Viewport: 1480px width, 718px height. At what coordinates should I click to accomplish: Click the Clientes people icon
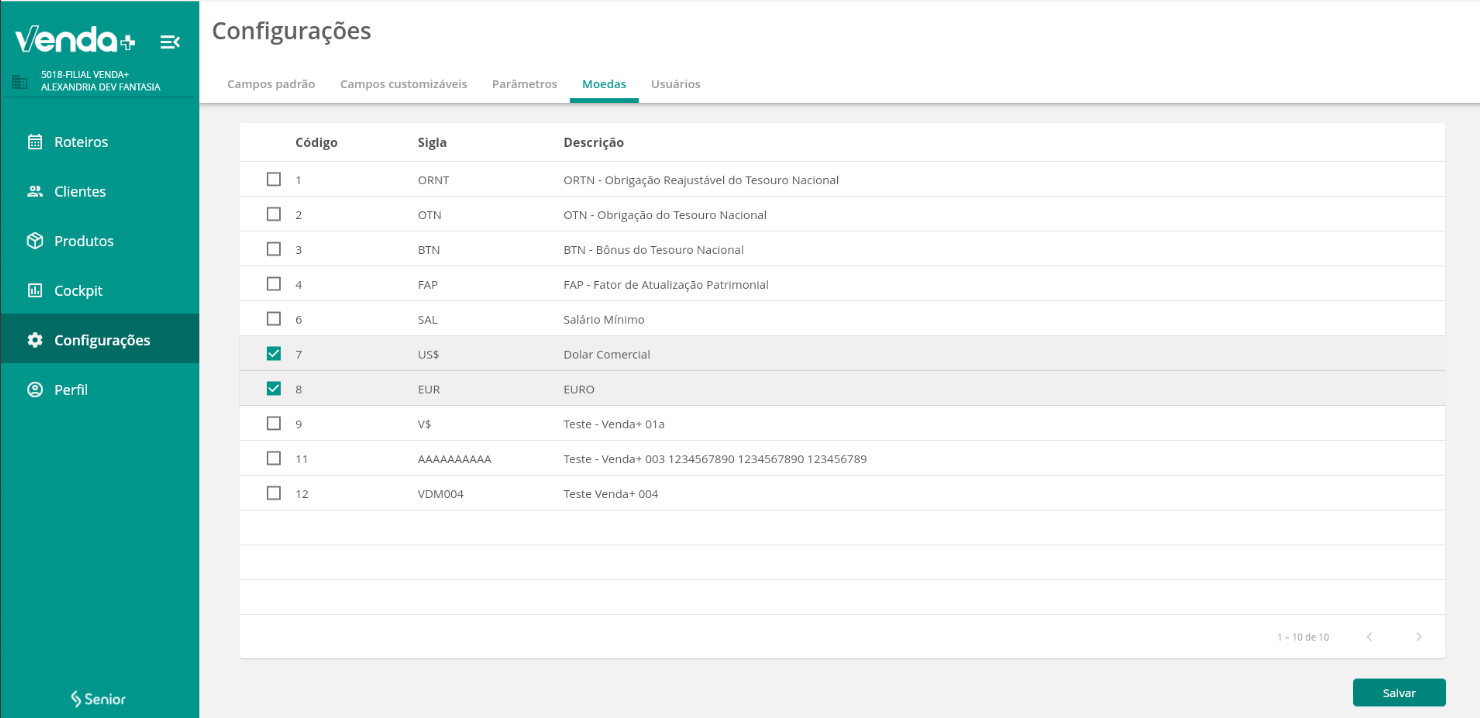coord(35,191)
